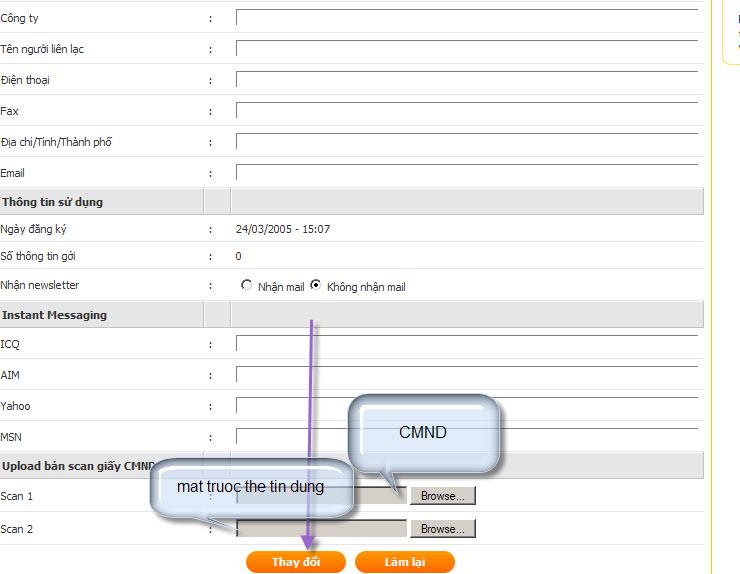Focus the Điện thoại text box
740x574 pixels.
(x=466, y=80)
